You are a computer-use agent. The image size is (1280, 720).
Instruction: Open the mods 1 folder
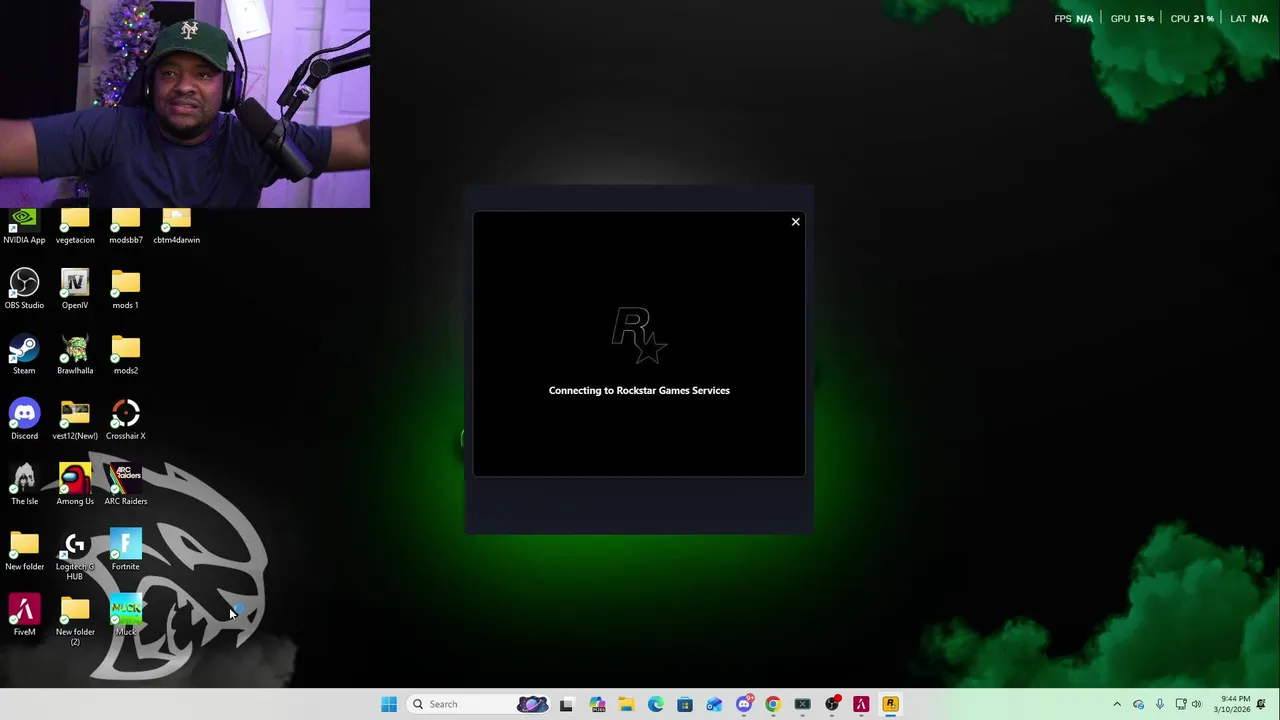coord(125,289)
